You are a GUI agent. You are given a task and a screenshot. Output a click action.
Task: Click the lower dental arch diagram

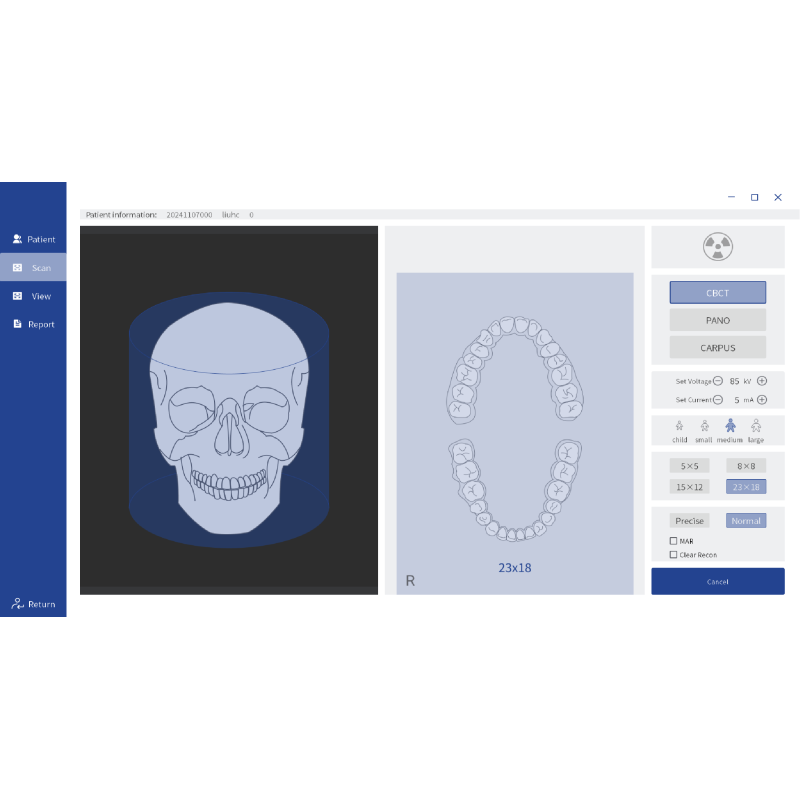515,490
